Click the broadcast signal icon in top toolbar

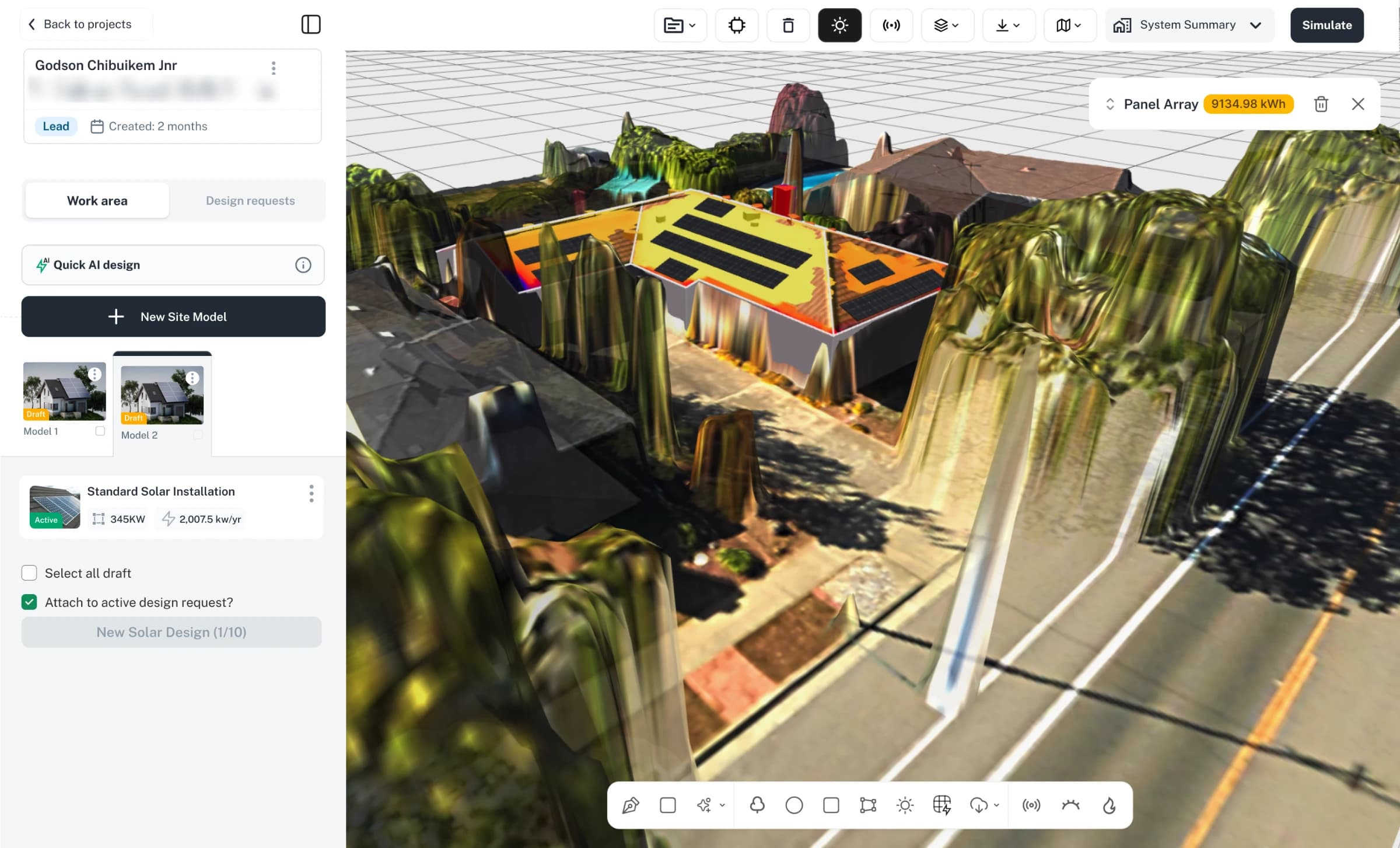click(x=891, y=25)
